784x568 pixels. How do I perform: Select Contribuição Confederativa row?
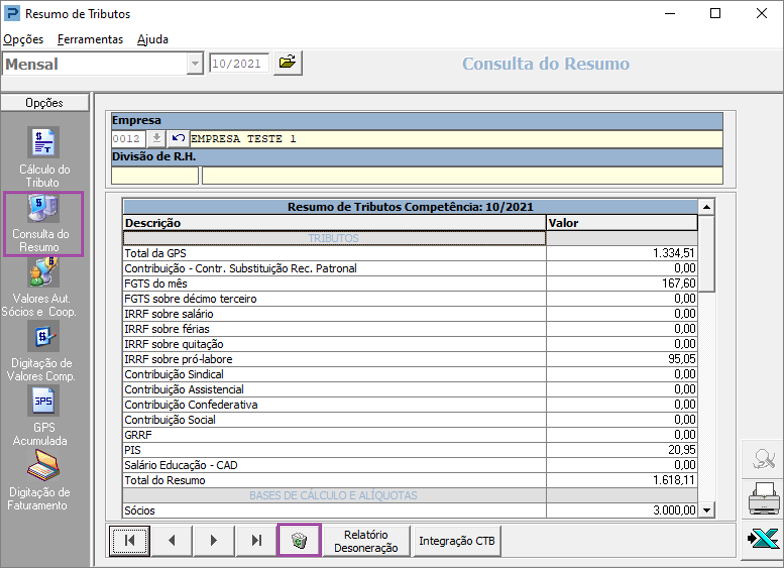[410, 404]
